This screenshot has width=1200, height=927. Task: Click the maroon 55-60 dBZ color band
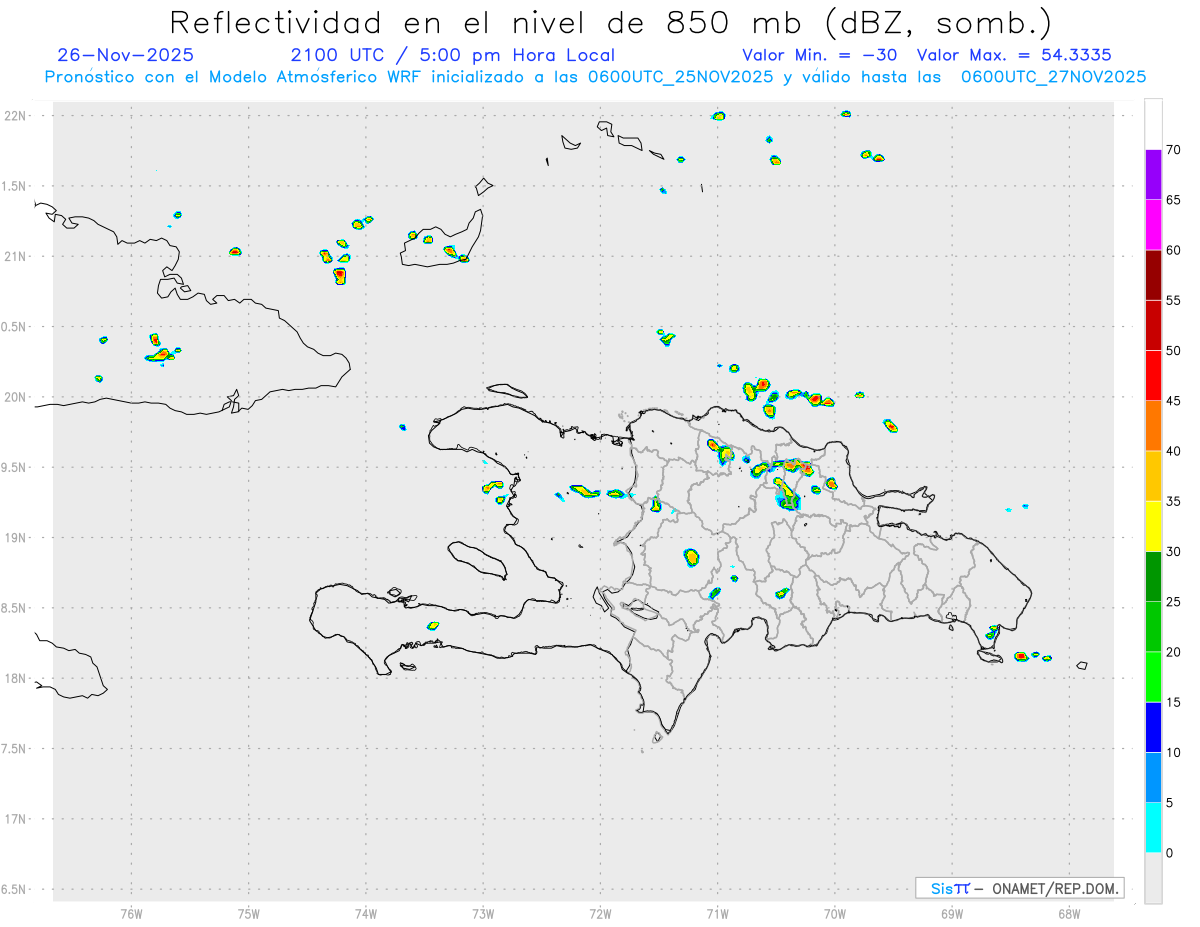(1153, 275)
